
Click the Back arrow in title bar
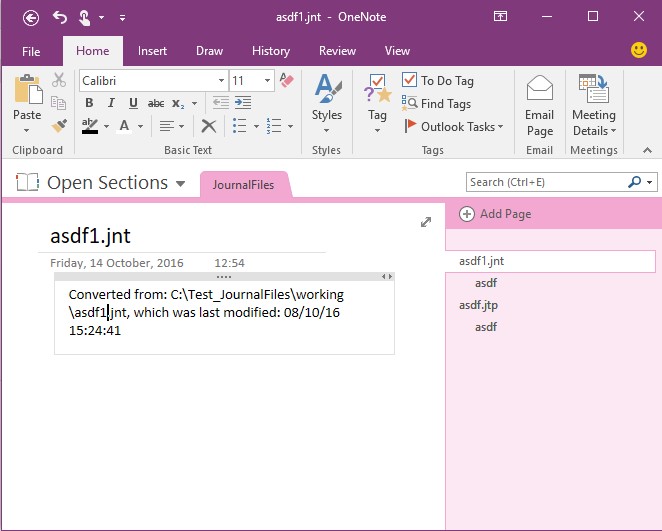(31, 18)
